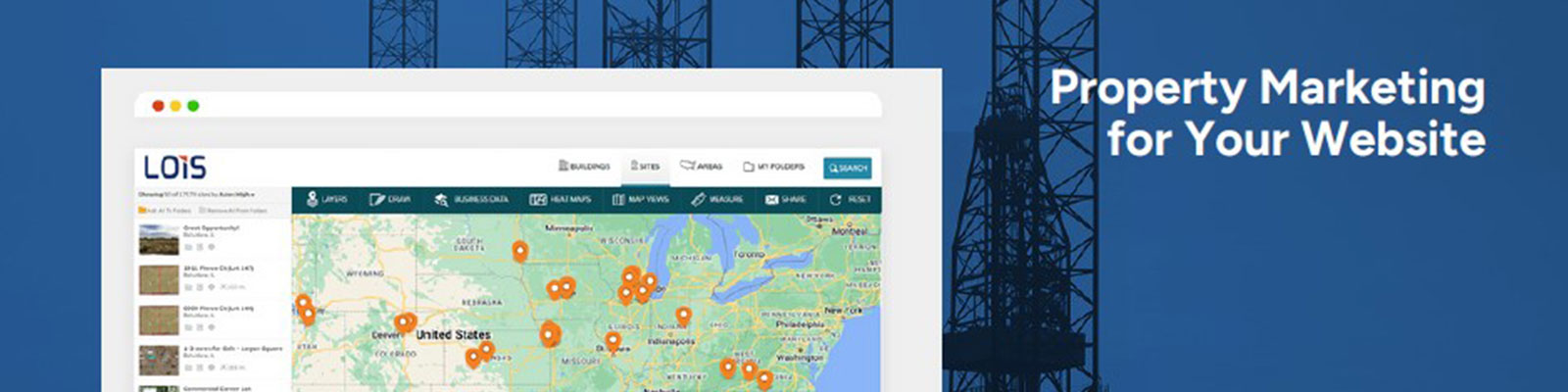Viewport: 1568px width, 392px height.
Task: Click the blue Search button
Action: [847, 169]
